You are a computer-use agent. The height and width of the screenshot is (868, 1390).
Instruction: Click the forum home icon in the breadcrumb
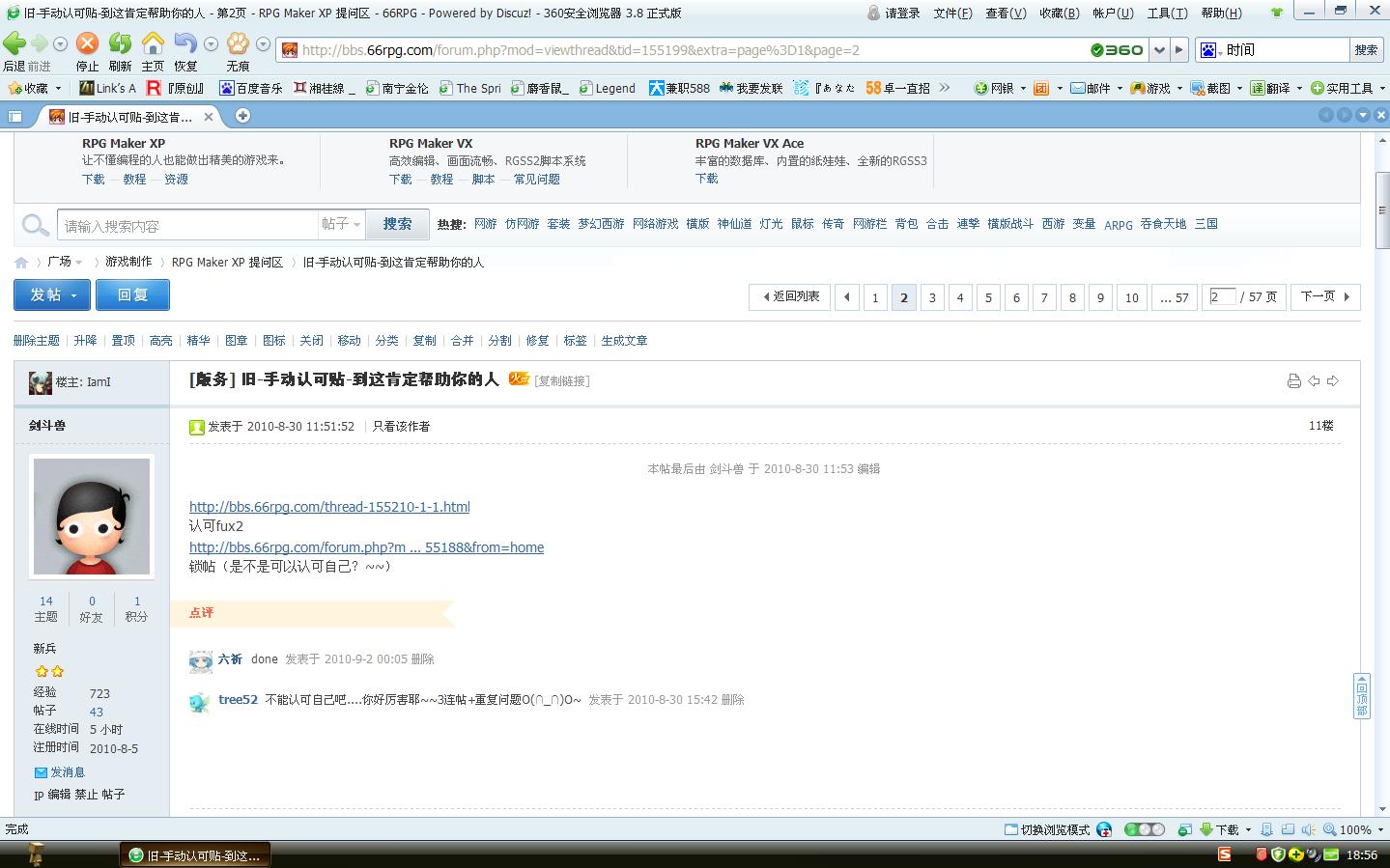point(21,263)
